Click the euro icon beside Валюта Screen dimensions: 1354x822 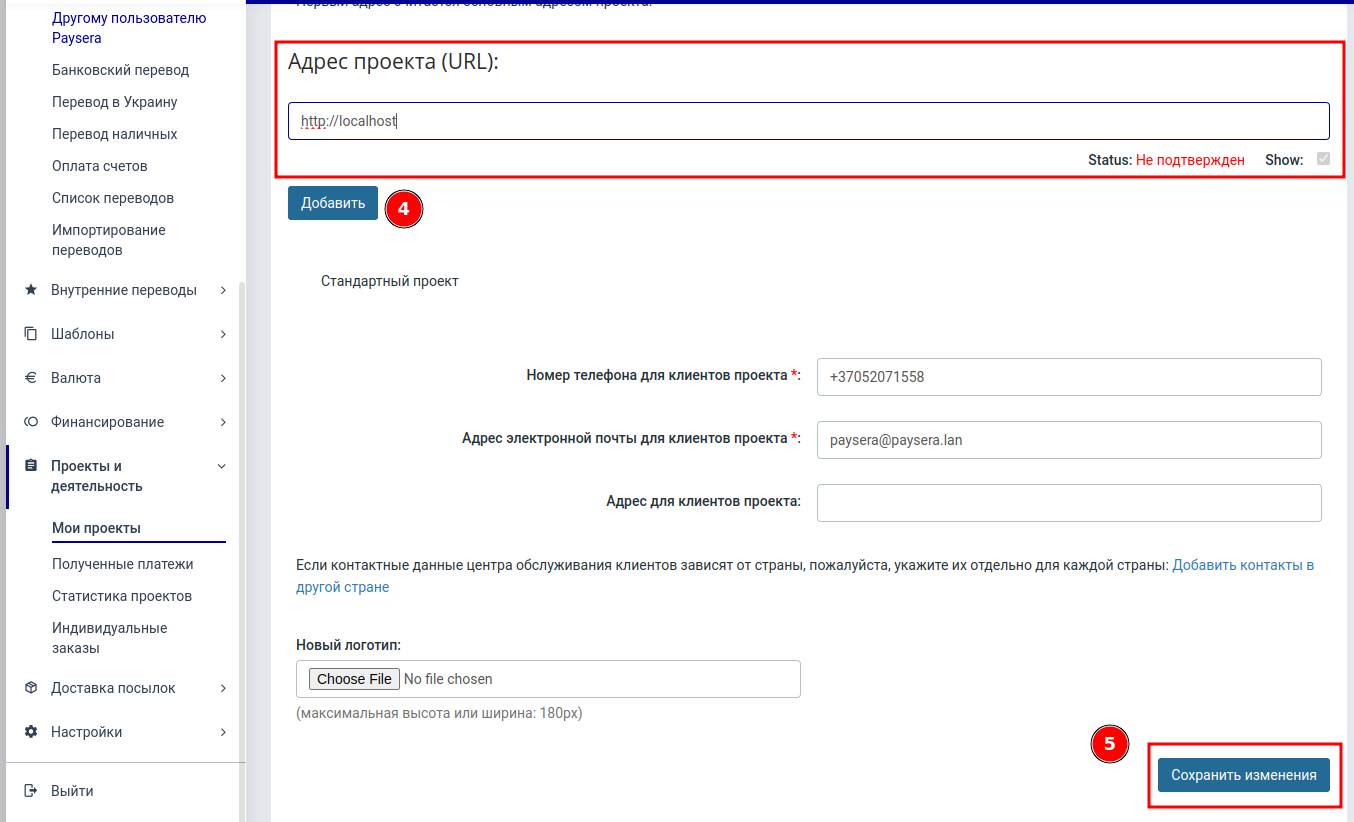click(30, 378)
